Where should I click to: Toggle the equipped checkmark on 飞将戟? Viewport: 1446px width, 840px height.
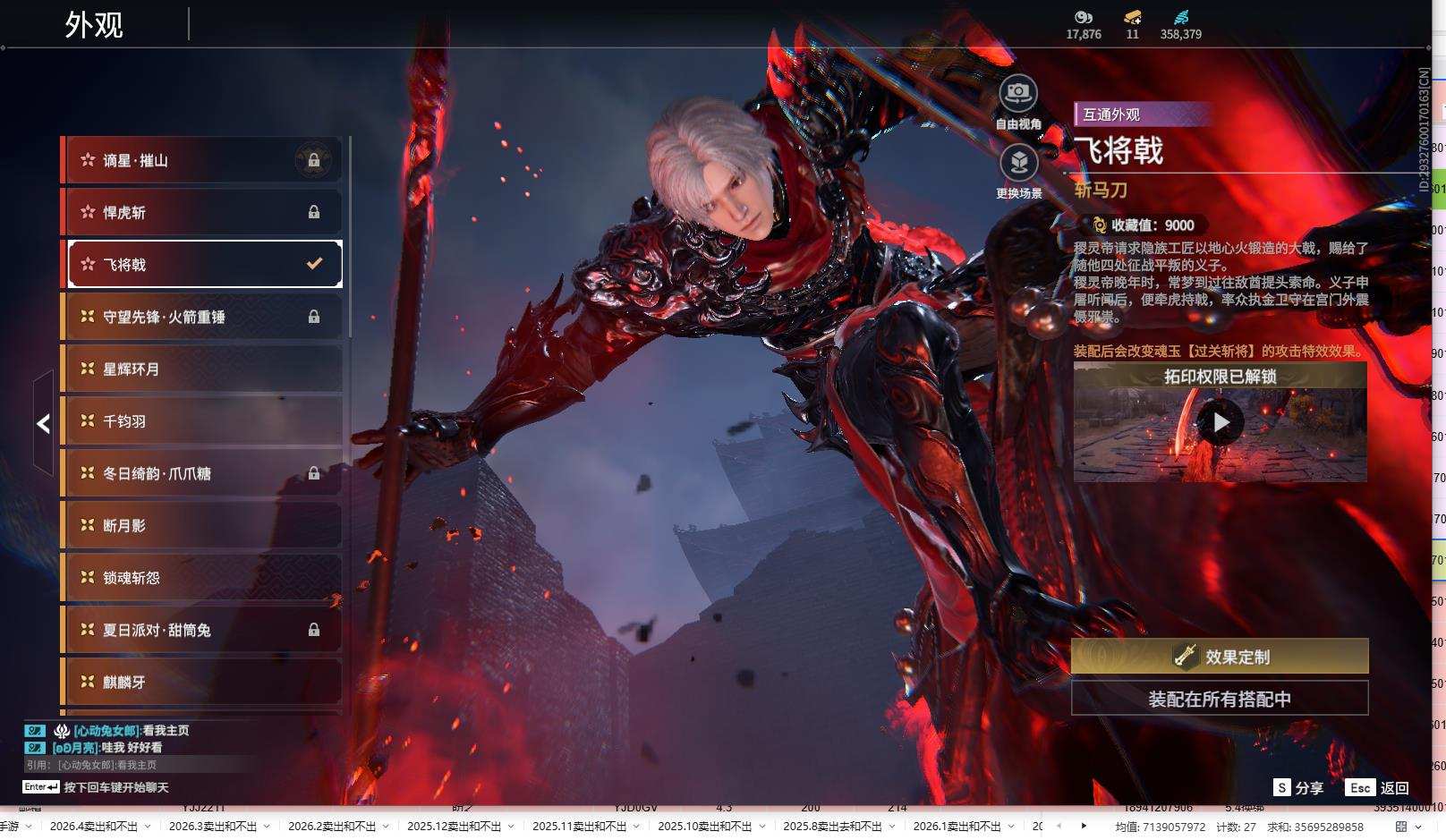click(314, 264)
